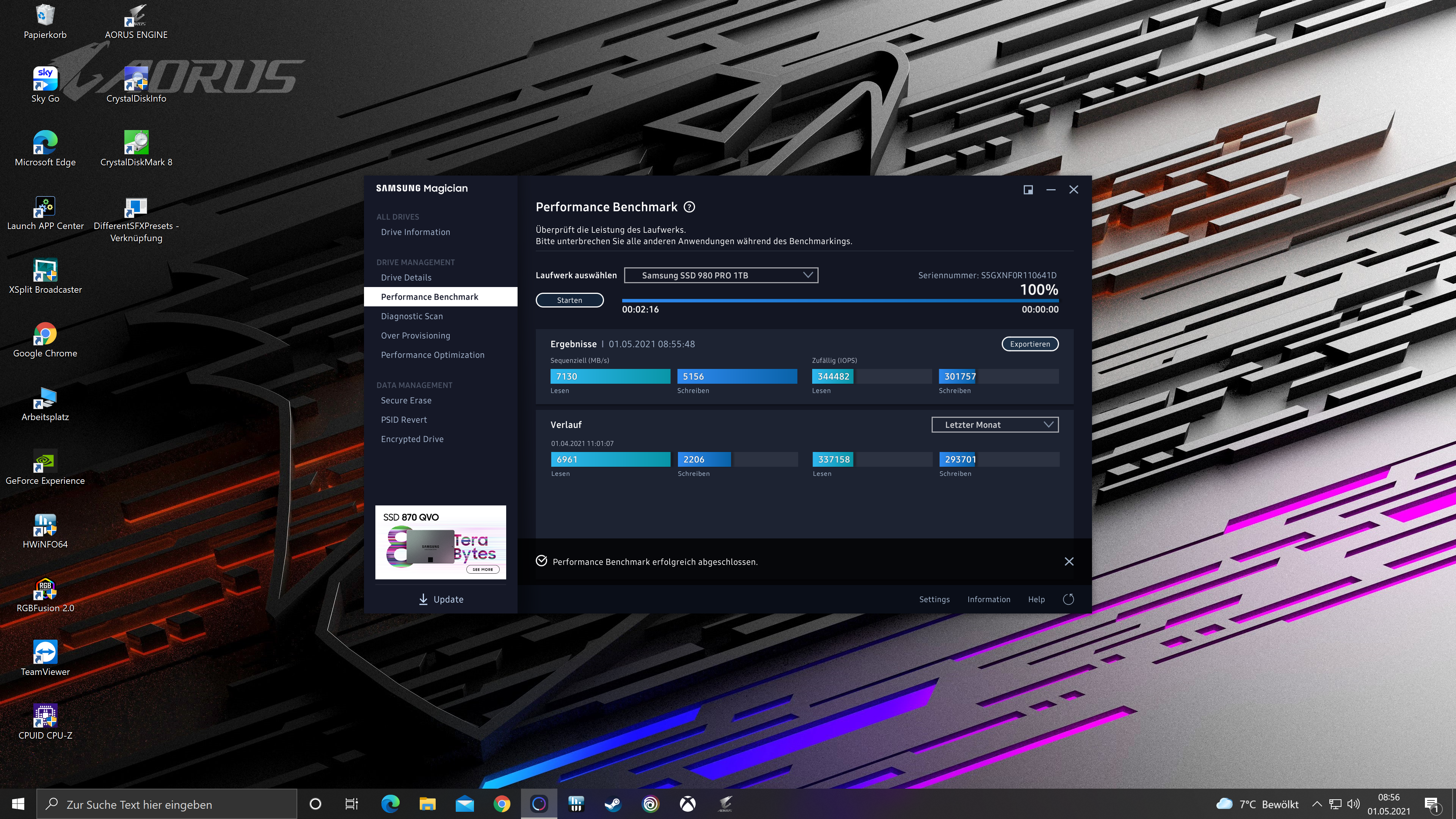Open Drive Details in the sidebar
1456x819 pixels.
tap(406, 278)
